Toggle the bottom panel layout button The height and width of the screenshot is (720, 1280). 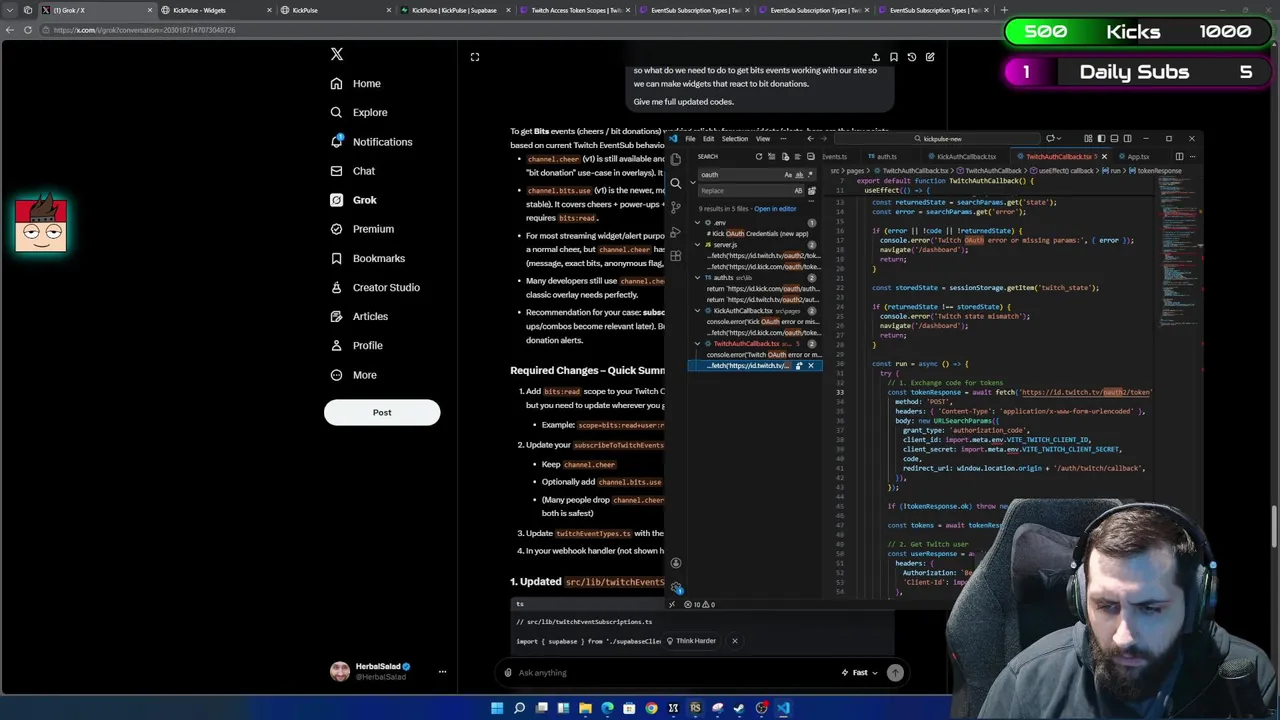click(1114, 138)
